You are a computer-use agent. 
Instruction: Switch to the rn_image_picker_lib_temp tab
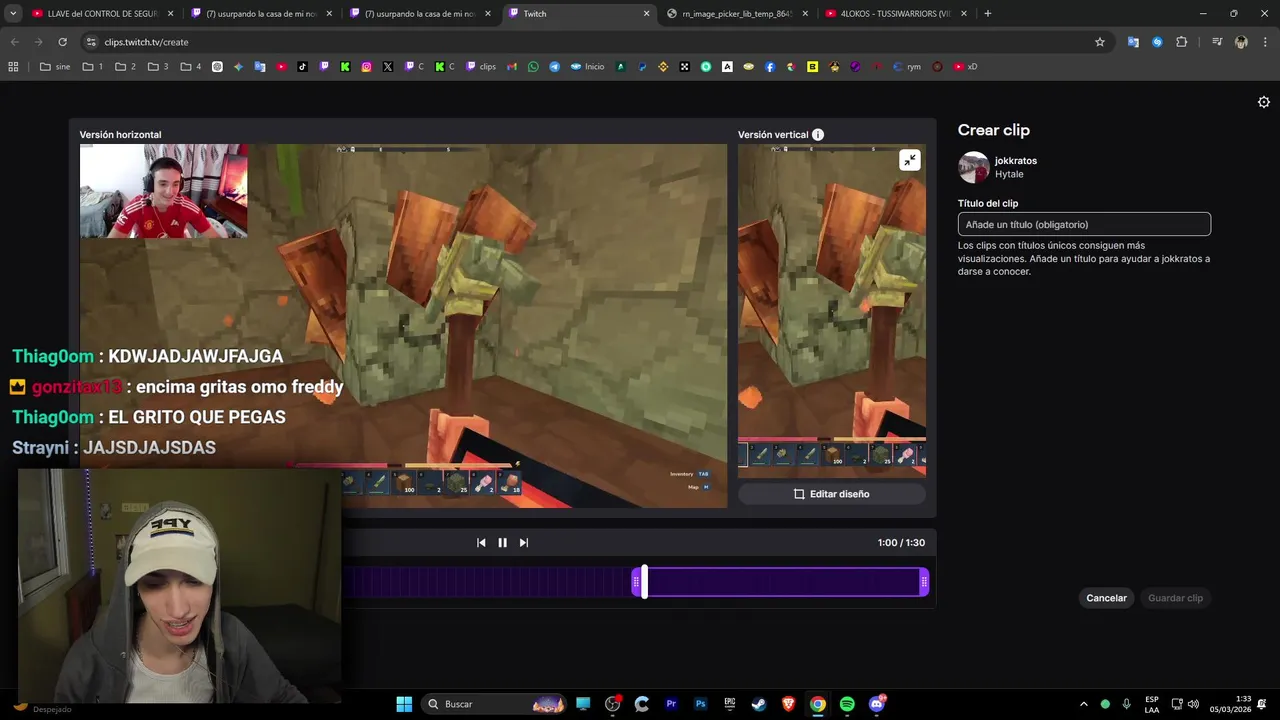click(x=738, y=14)
